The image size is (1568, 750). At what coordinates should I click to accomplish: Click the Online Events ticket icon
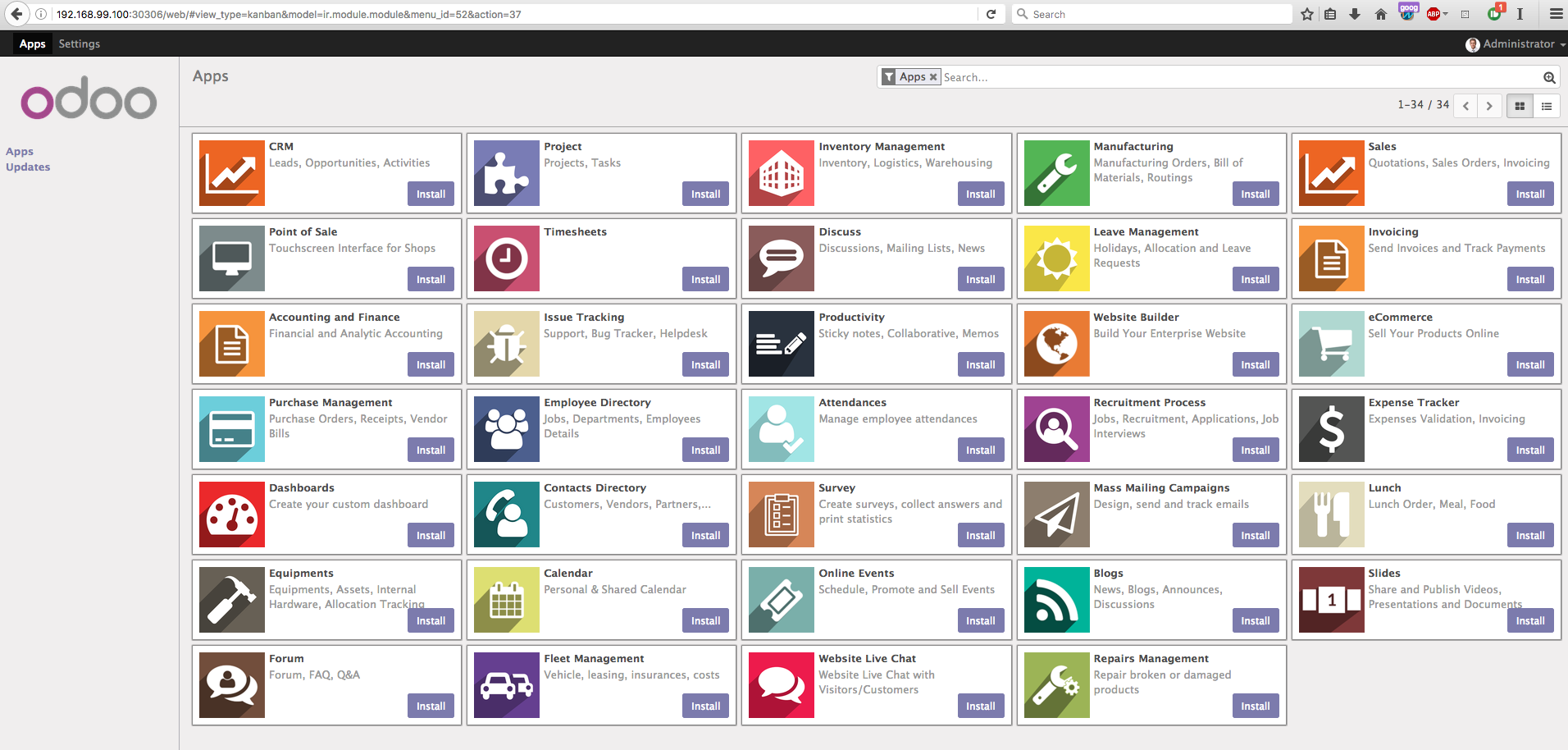tap(782, 600)
